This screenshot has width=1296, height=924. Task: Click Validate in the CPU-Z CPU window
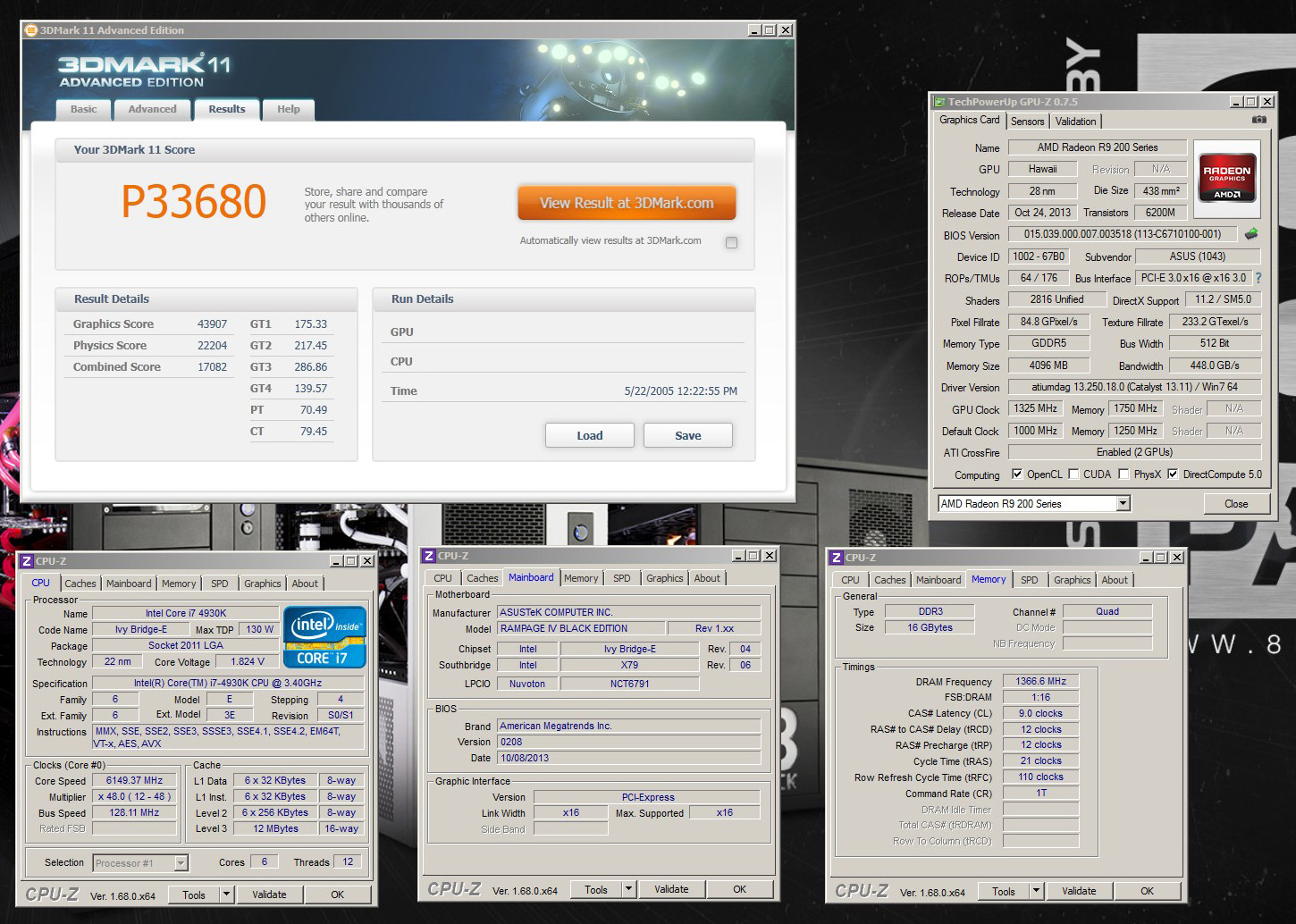coord(269,895)
